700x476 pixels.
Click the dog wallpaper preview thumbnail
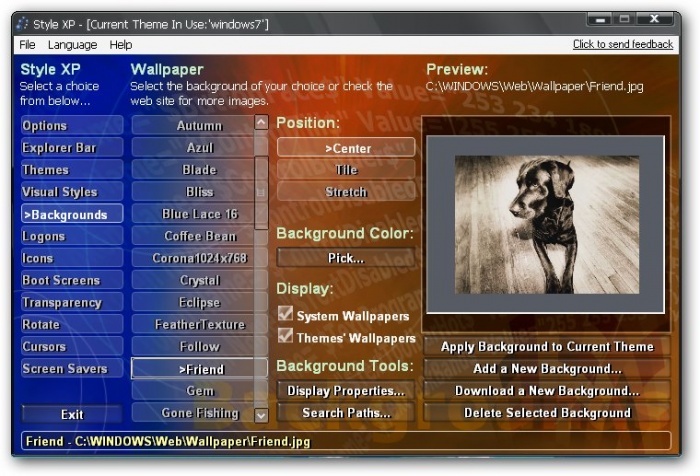[546, 225]
